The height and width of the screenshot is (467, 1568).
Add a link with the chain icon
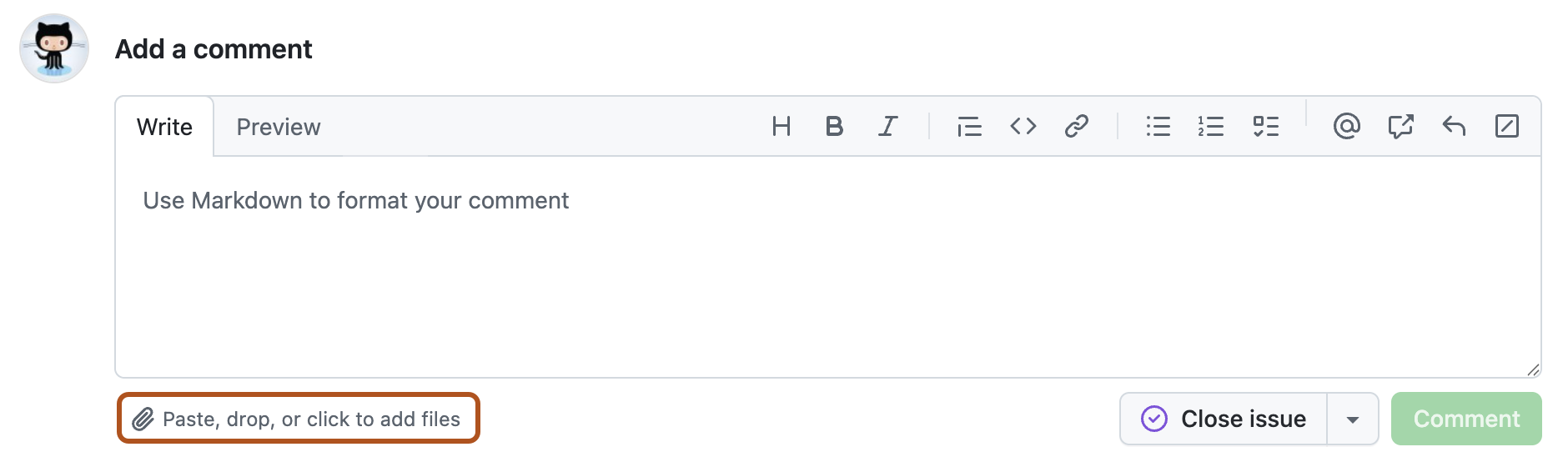pos(1076,127)
